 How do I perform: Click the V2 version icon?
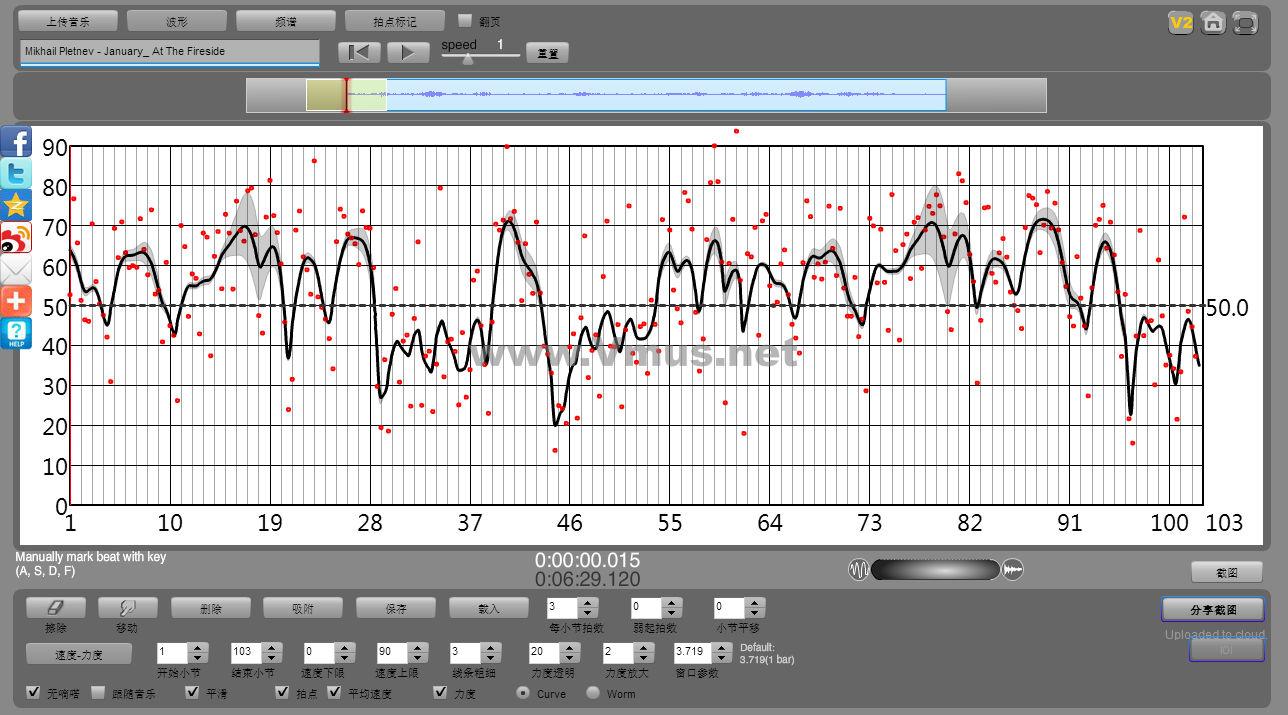1181,23
